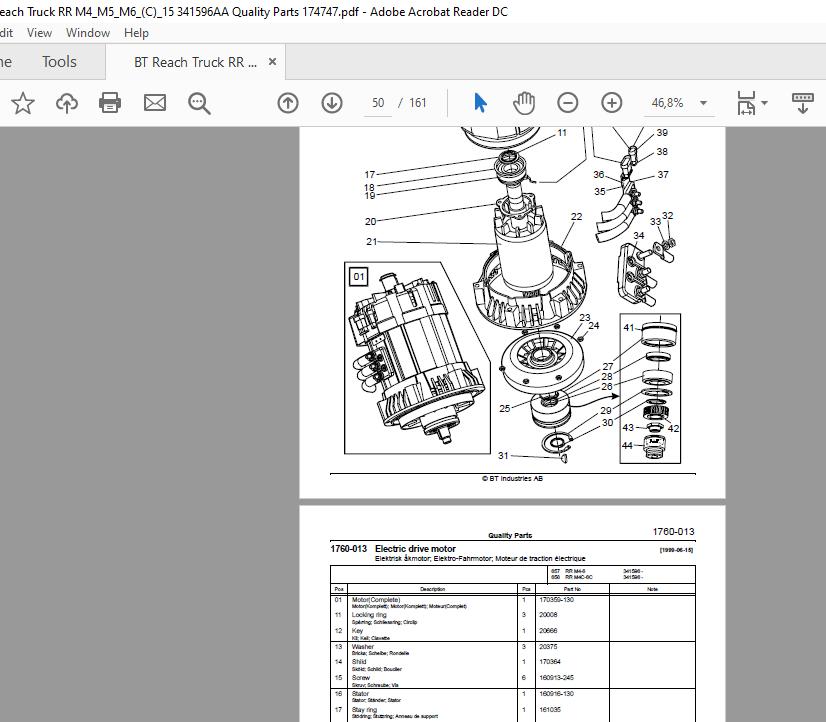Zoom in with the plus icon
The width and height of the screenshot is (826, 722).
click(612, 103)
